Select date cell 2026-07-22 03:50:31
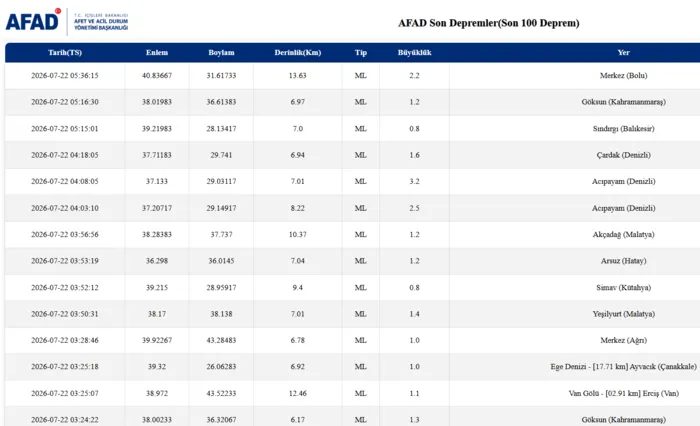The height and width of the screenshot is (426, 700). 65,314
